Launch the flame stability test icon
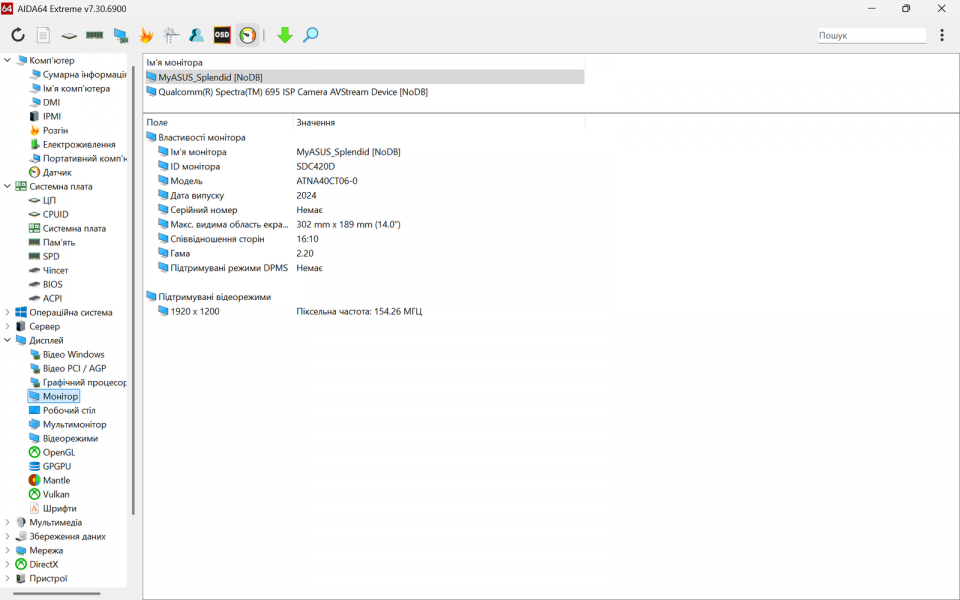Screen dimensions: 960x600 pos(146,35)
